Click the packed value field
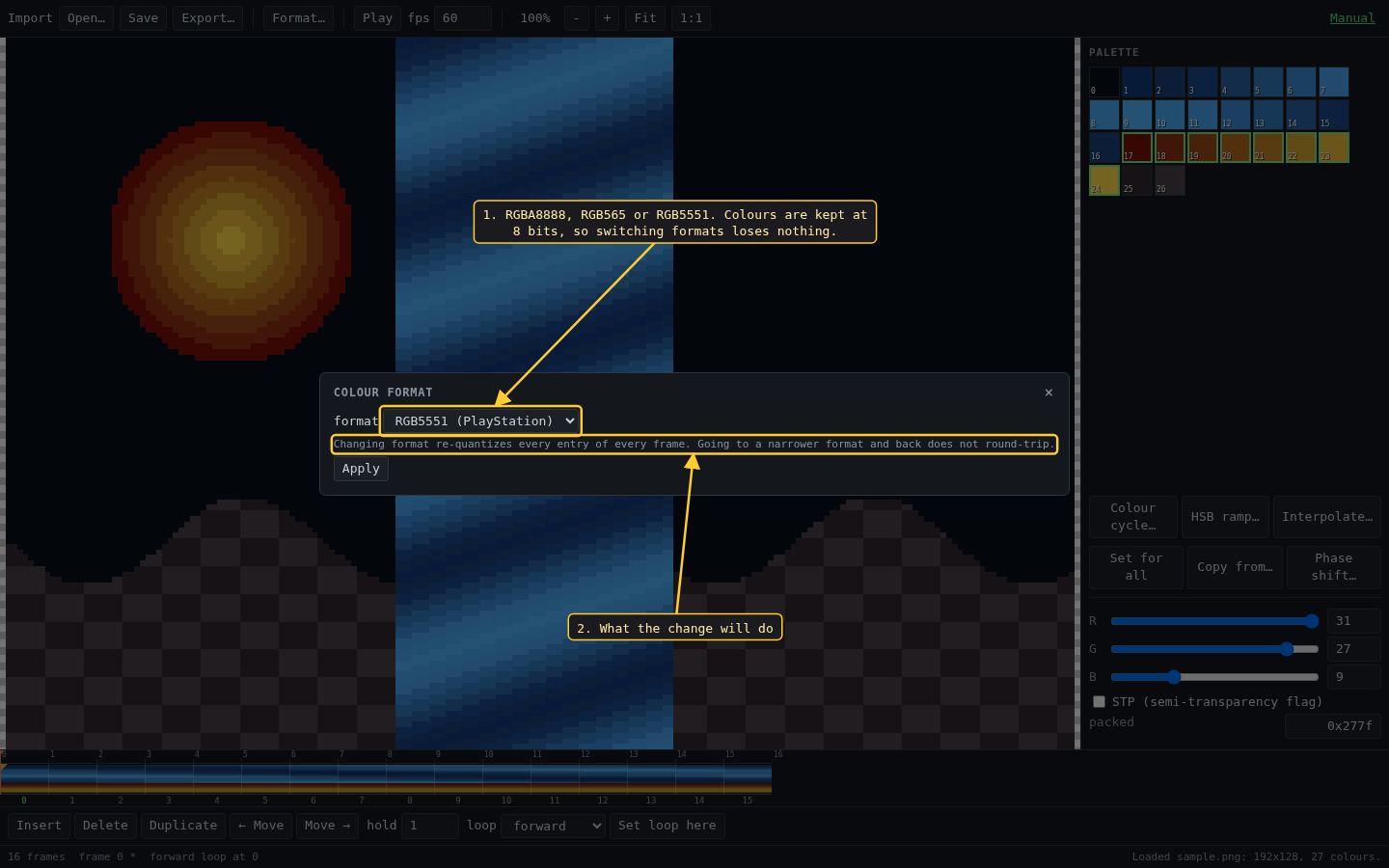Screen dimensions: 1389x868 pos(1333,726)
